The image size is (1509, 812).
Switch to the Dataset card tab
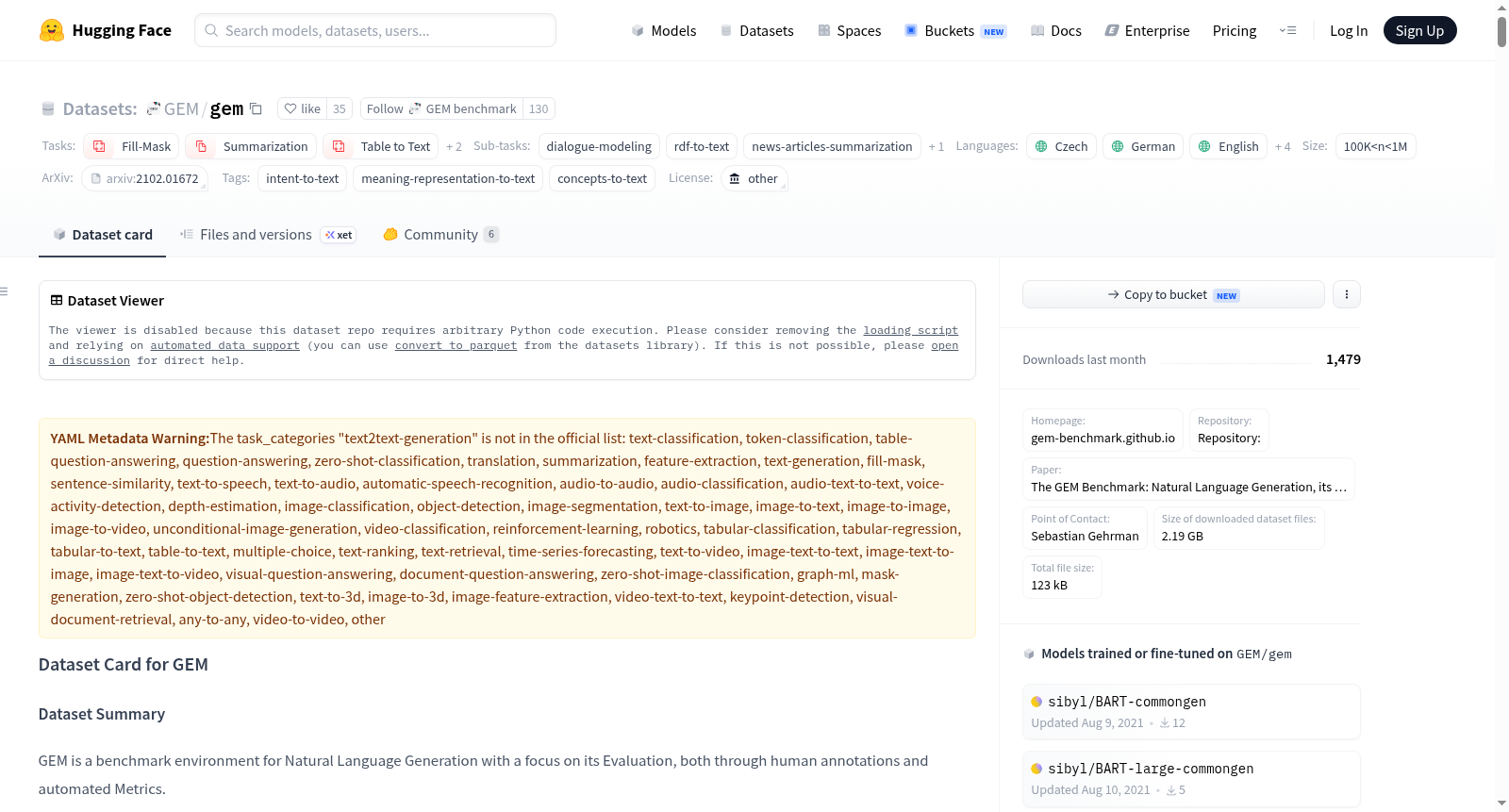click(102, 234)
